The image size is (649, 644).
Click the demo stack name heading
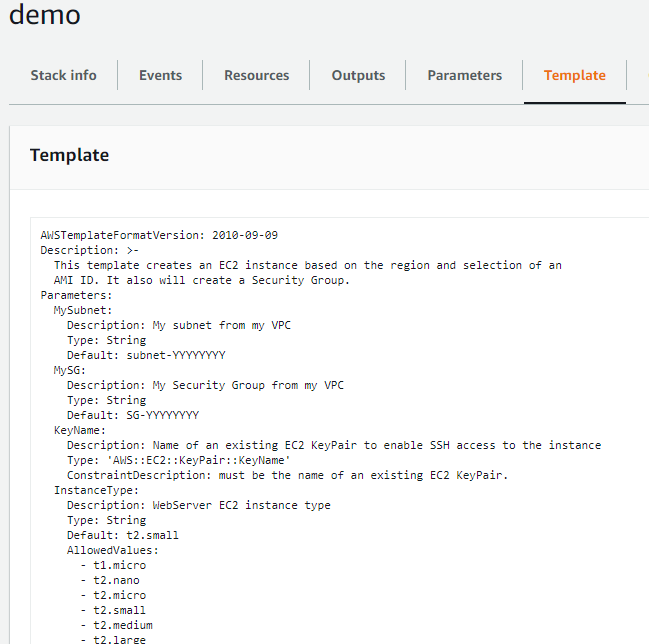coord(45,15)
